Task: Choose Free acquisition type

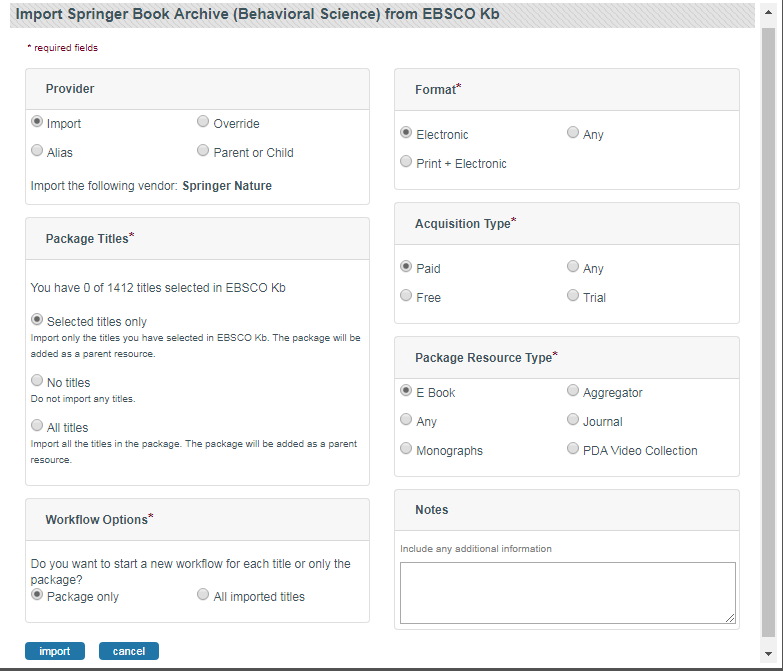Action: point(406,295)
